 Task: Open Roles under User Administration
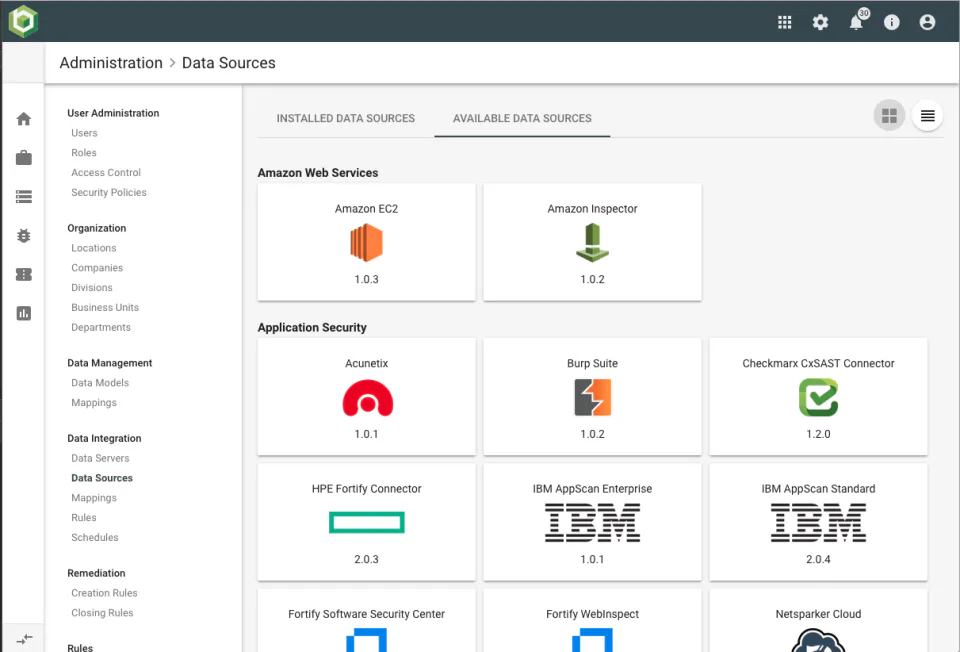(84, 152)
